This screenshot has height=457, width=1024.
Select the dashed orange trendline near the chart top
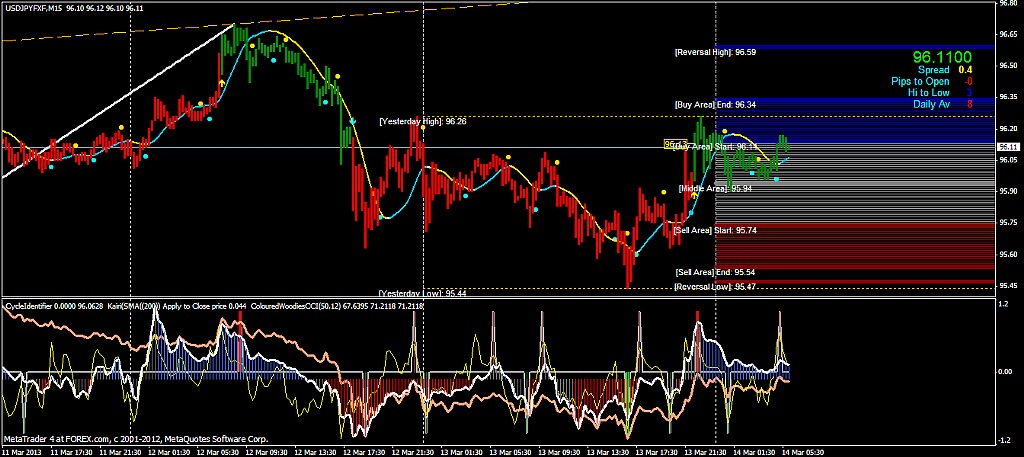point(264,22)
